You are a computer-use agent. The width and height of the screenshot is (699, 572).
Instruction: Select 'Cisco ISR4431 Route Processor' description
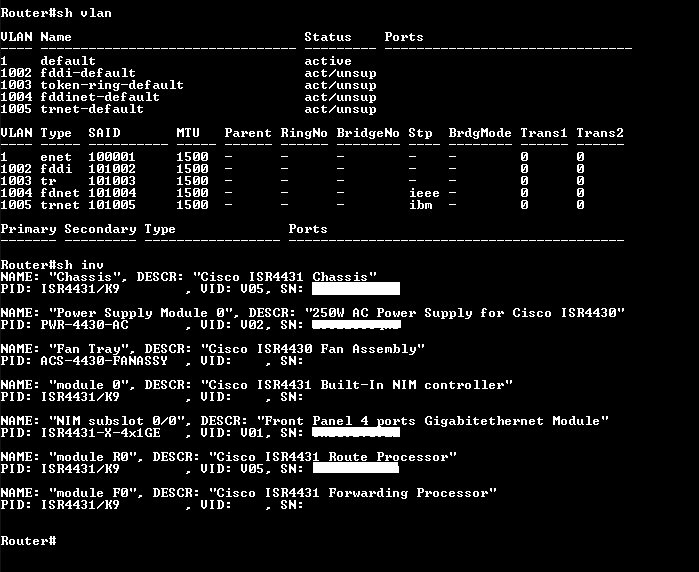tap(333, 457)
